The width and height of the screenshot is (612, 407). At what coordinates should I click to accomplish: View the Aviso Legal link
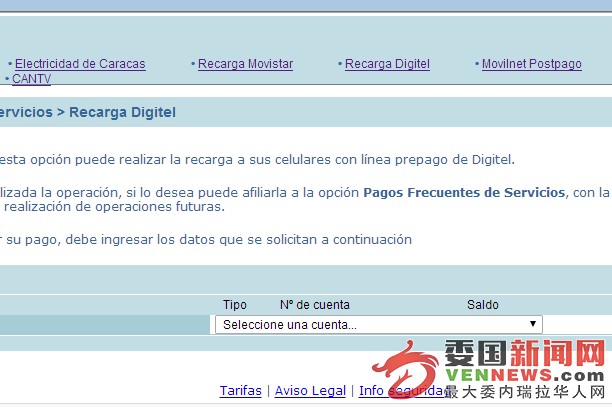tap(310, 390)
